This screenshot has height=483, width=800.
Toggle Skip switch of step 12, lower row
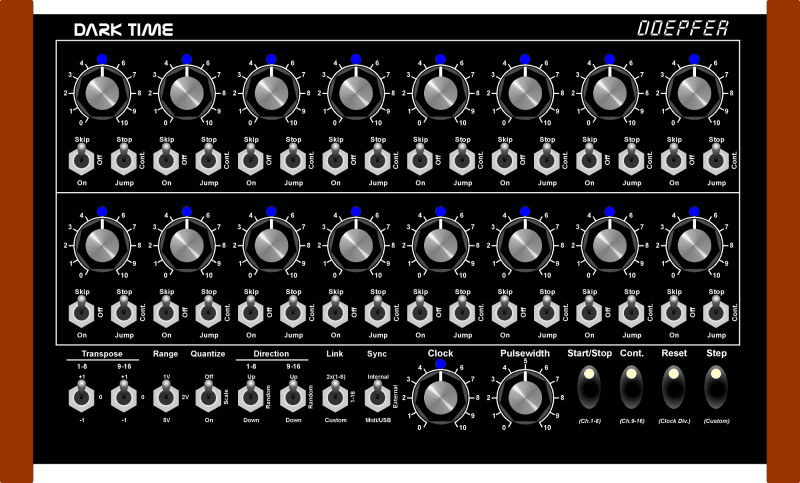tap(335, 312)
